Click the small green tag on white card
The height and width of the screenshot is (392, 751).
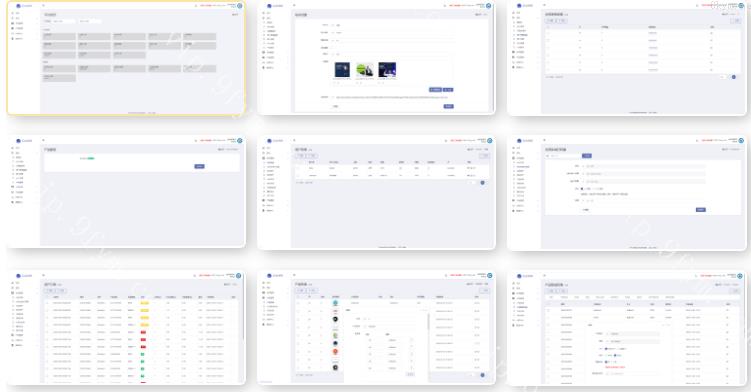point(91,158)
